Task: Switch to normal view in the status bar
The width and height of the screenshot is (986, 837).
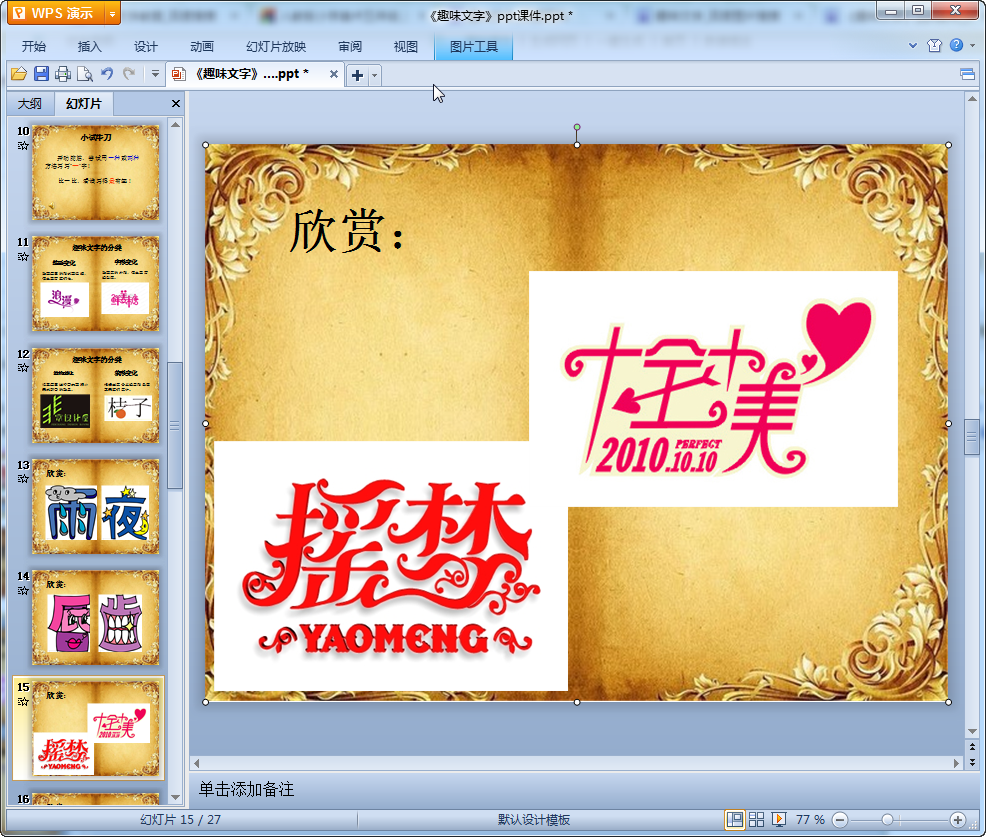Action: [x=734, y=819]
